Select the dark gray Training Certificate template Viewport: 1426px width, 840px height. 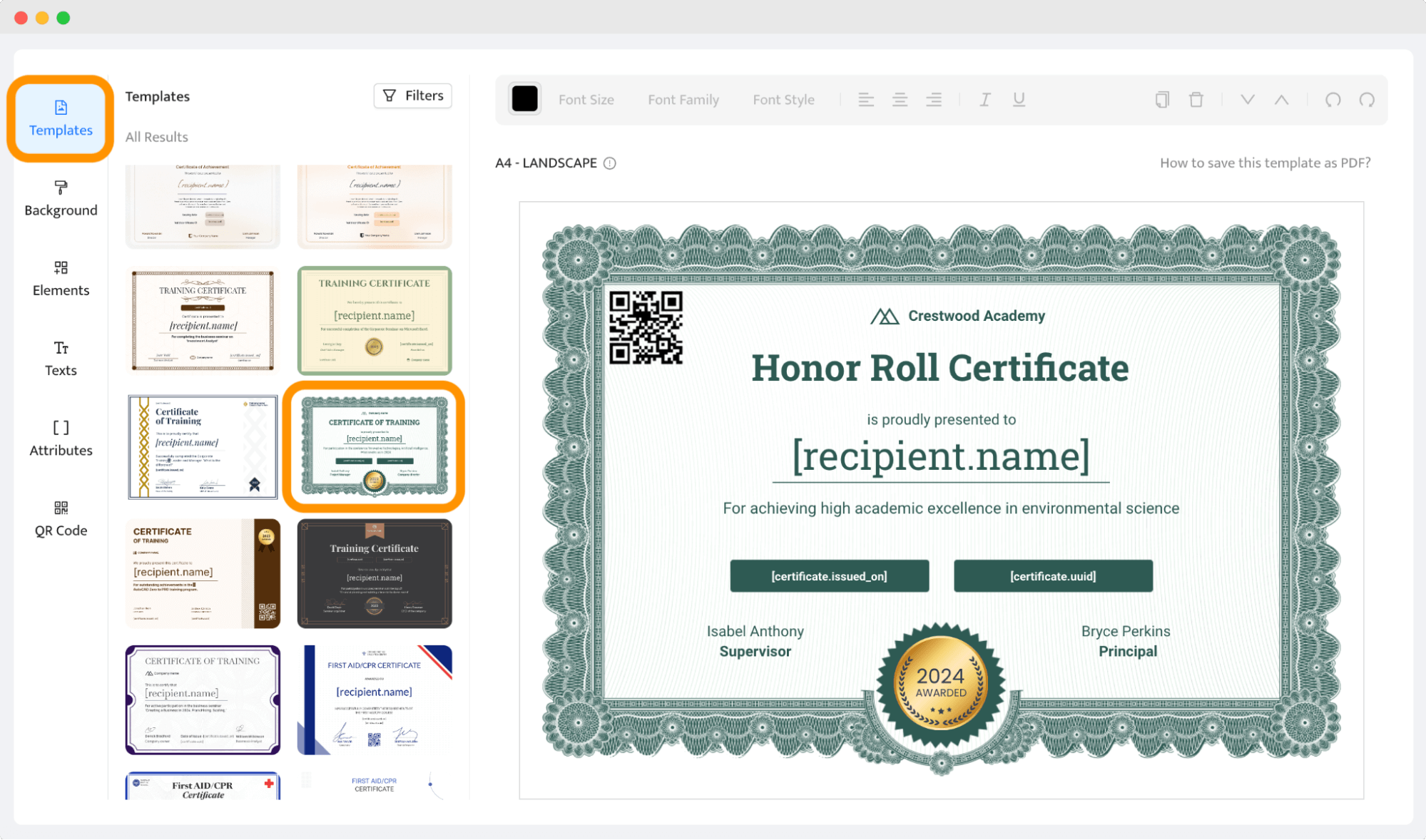(375, 573)
